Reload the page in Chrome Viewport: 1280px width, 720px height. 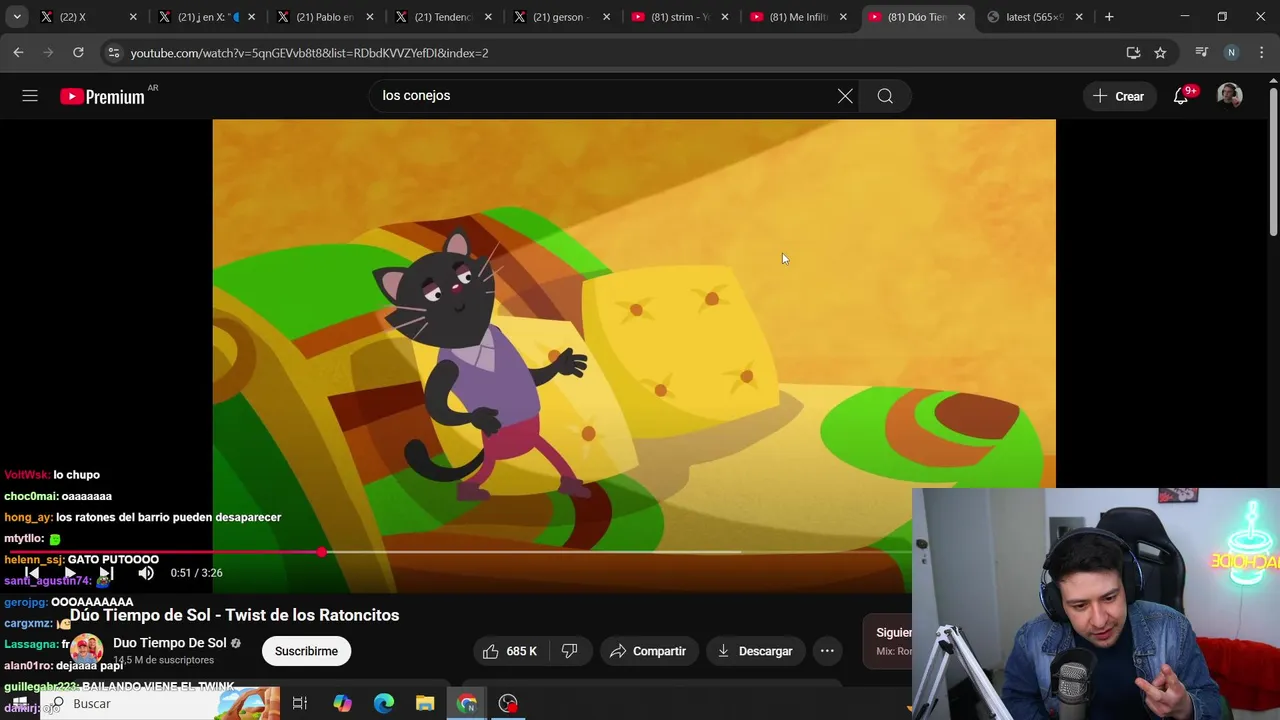pos(78,53)
